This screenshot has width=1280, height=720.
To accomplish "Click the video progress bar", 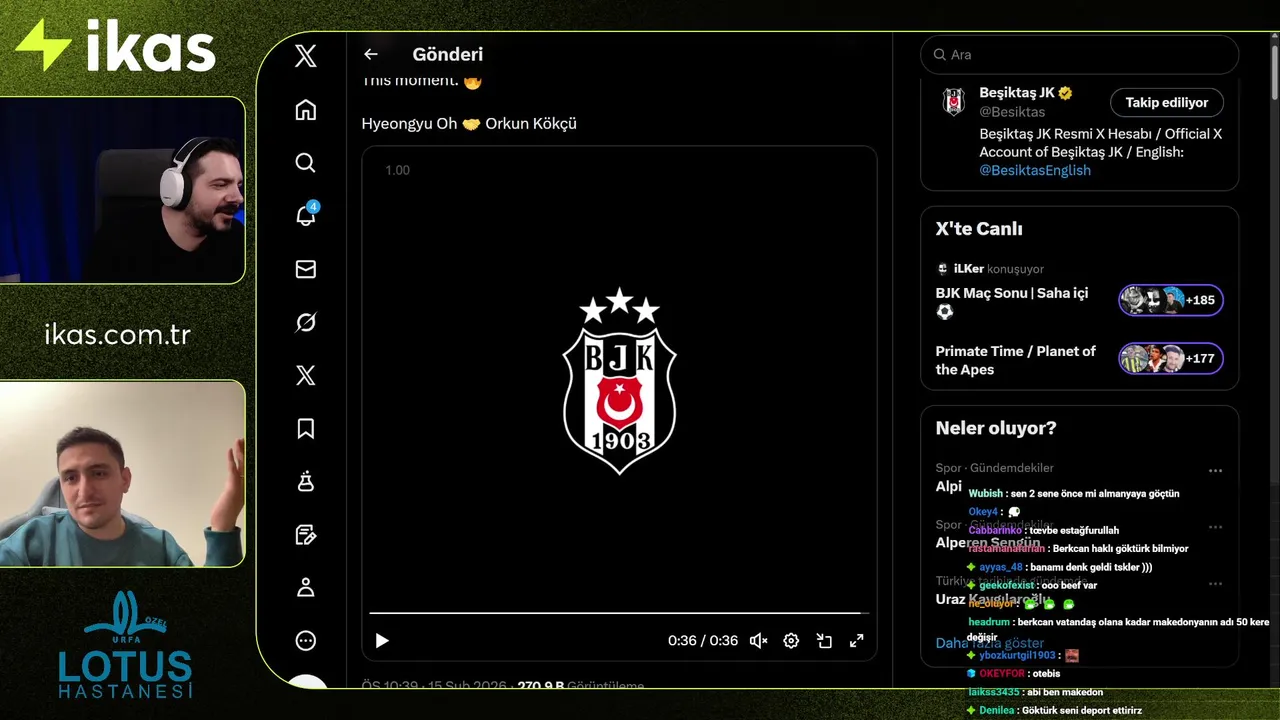I will click(619, 613).
